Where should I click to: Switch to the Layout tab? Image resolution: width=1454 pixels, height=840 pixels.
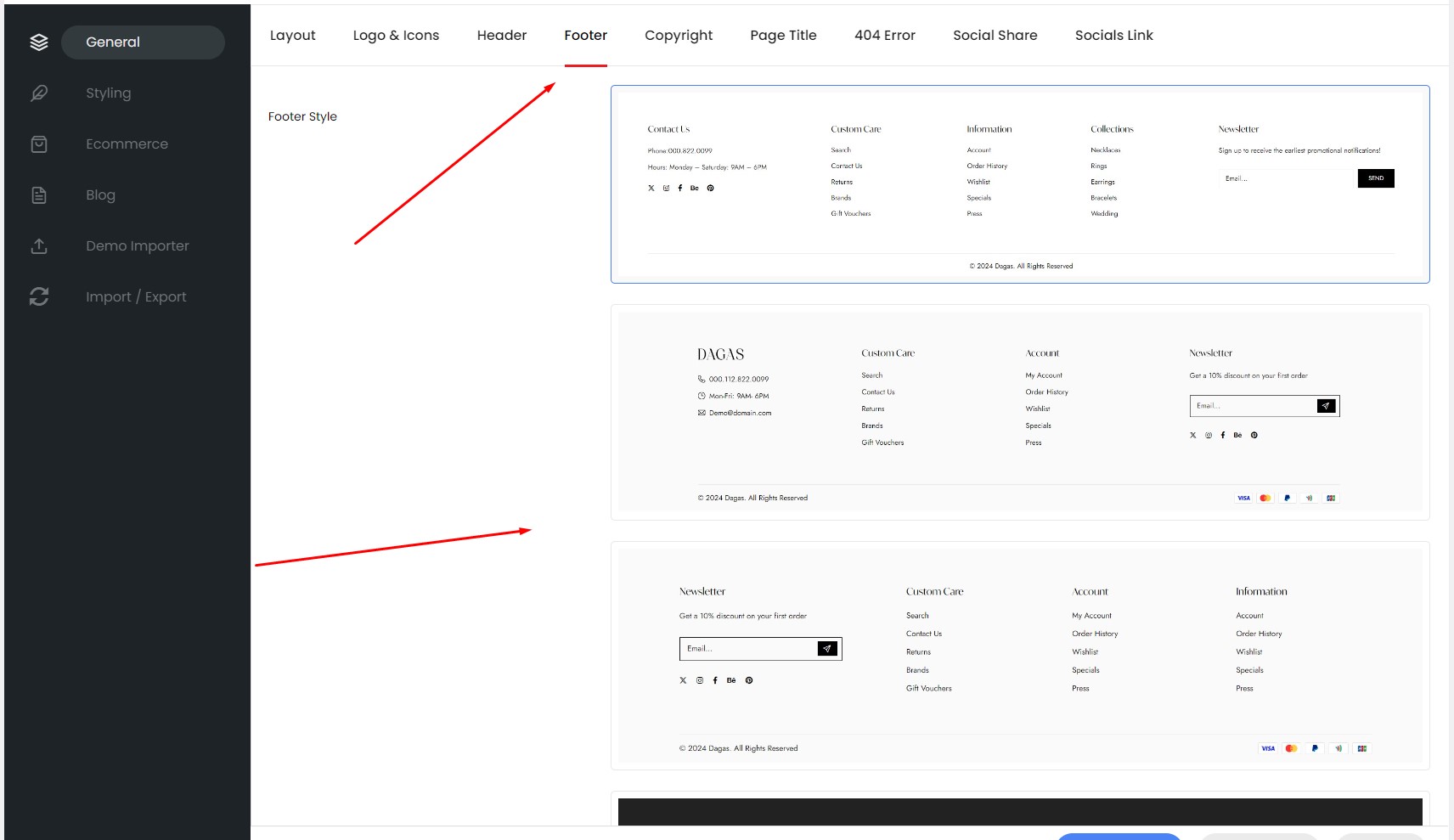pyautogui.click(x=292, y=36)
